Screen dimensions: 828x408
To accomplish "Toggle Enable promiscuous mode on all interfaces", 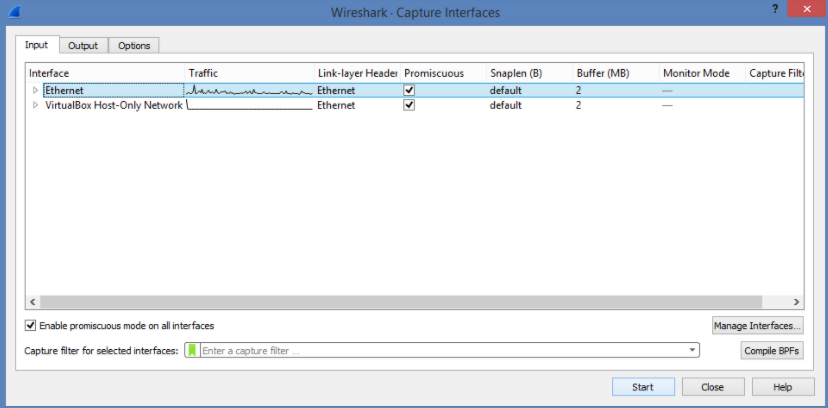I will coord(30,326).
